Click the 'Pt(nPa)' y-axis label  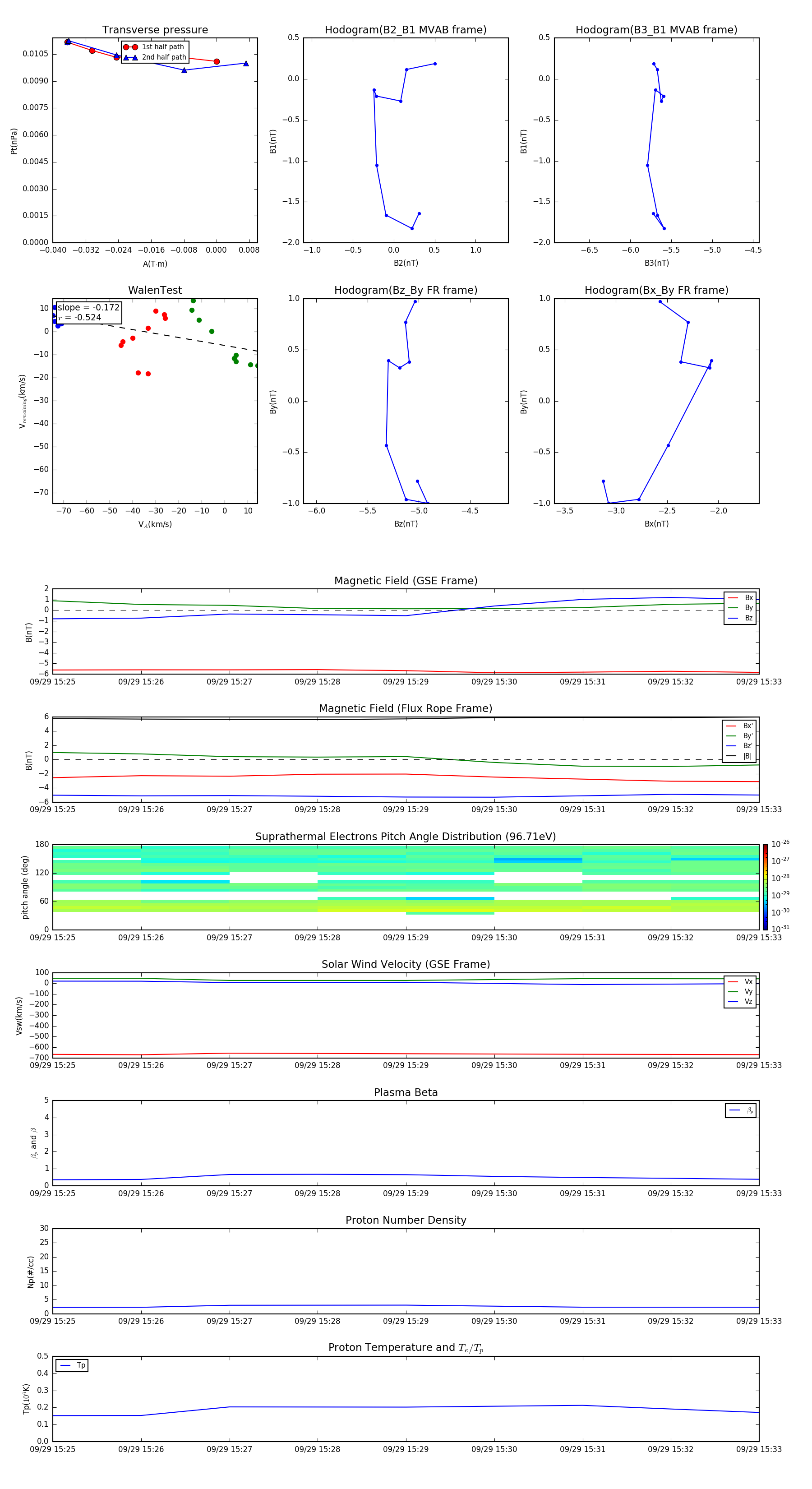pos(14,140)
